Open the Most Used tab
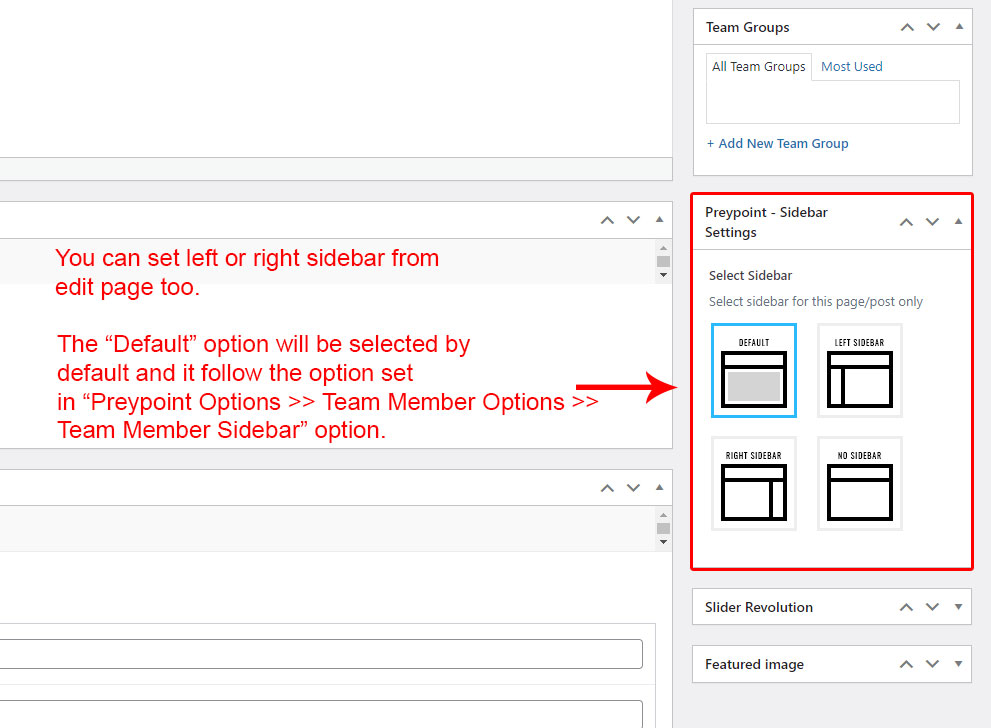 (852, 67)
